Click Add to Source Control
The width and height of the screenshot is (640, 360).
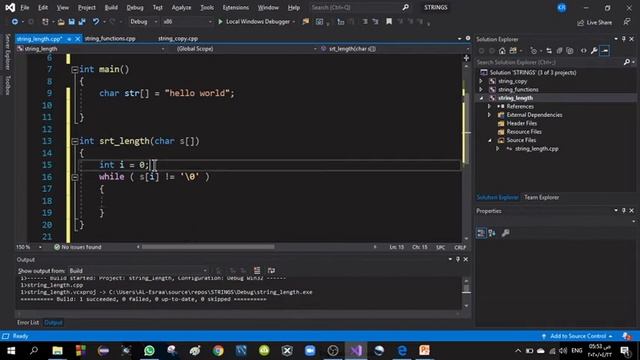578,336
